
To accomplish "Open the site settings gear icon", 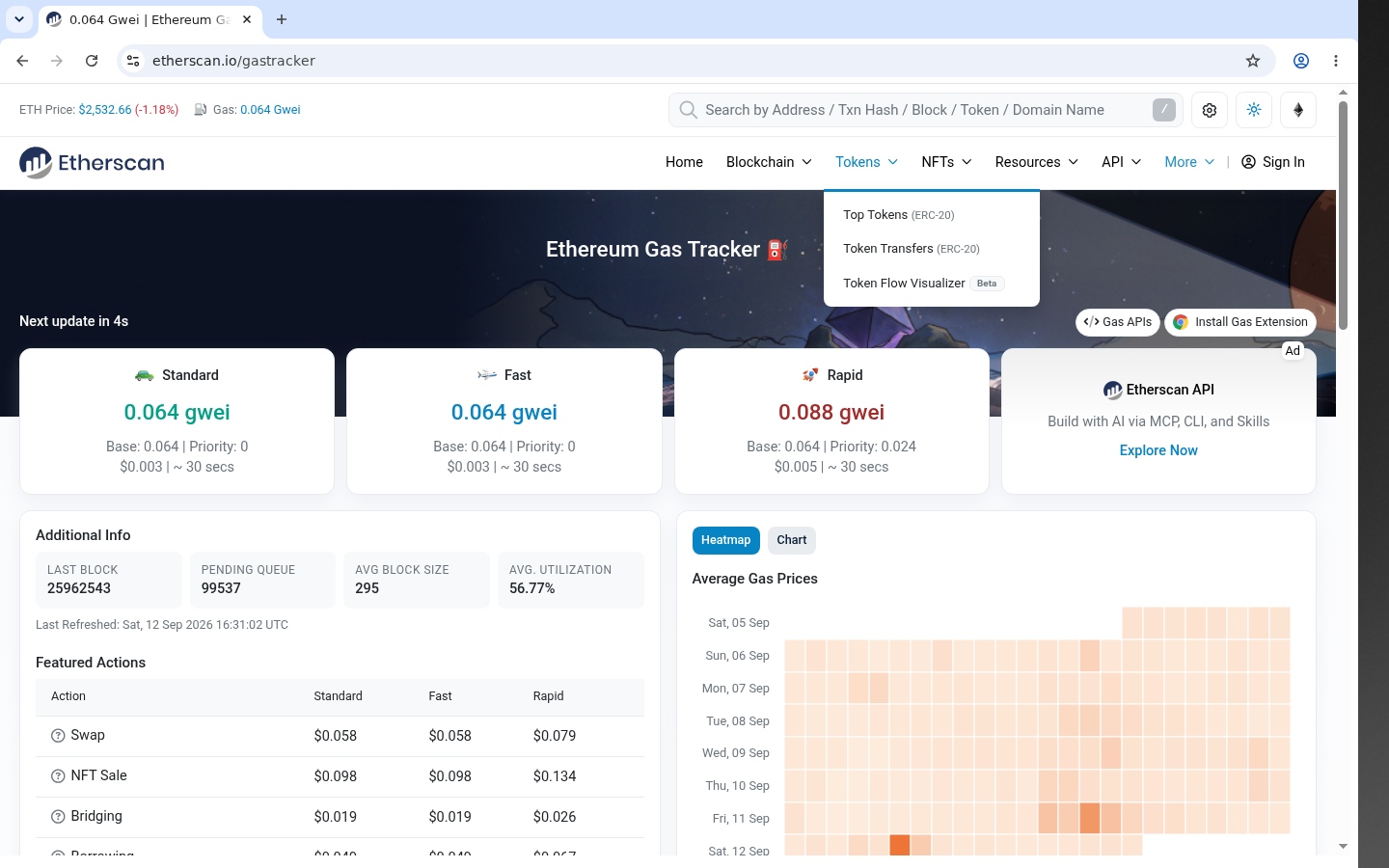I will [1210, 110].
